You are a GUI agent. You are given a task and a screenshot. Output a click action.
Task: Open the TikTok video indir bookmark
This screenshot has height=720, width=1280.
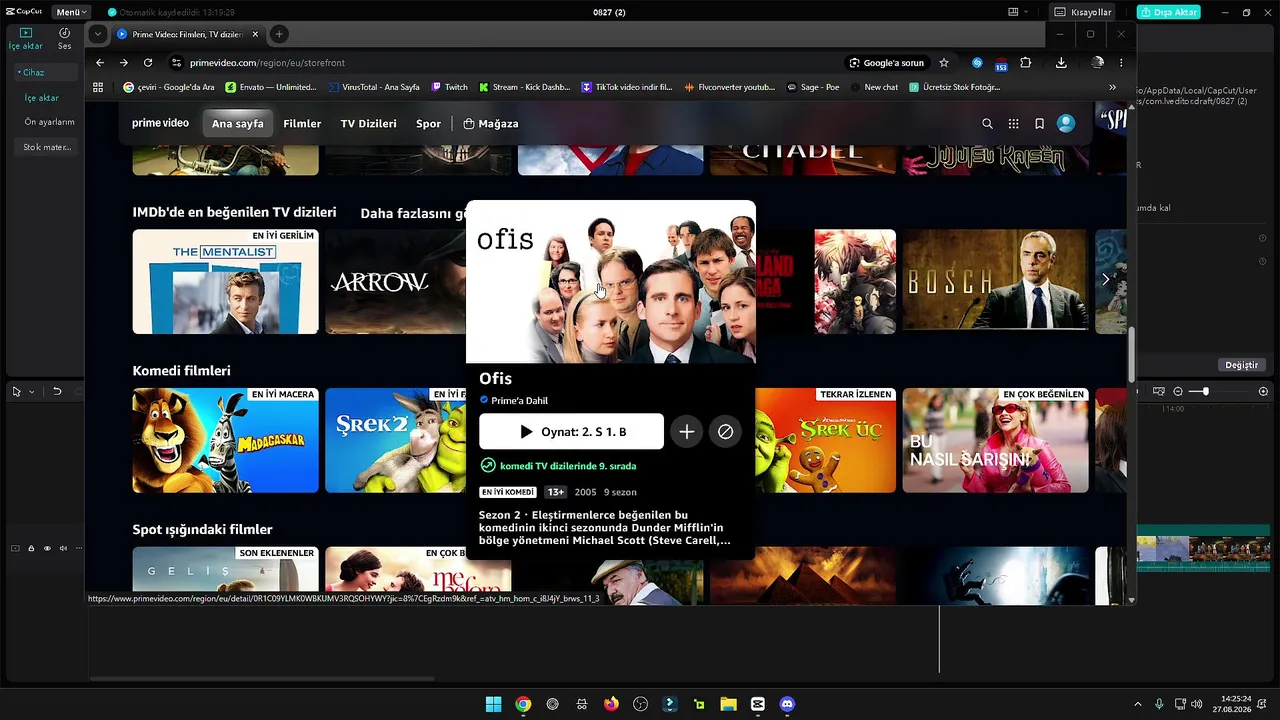627,87
